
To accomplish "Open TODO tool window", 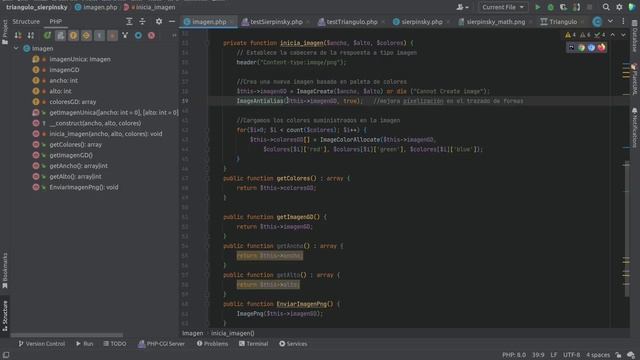I will tap(115, 344).
